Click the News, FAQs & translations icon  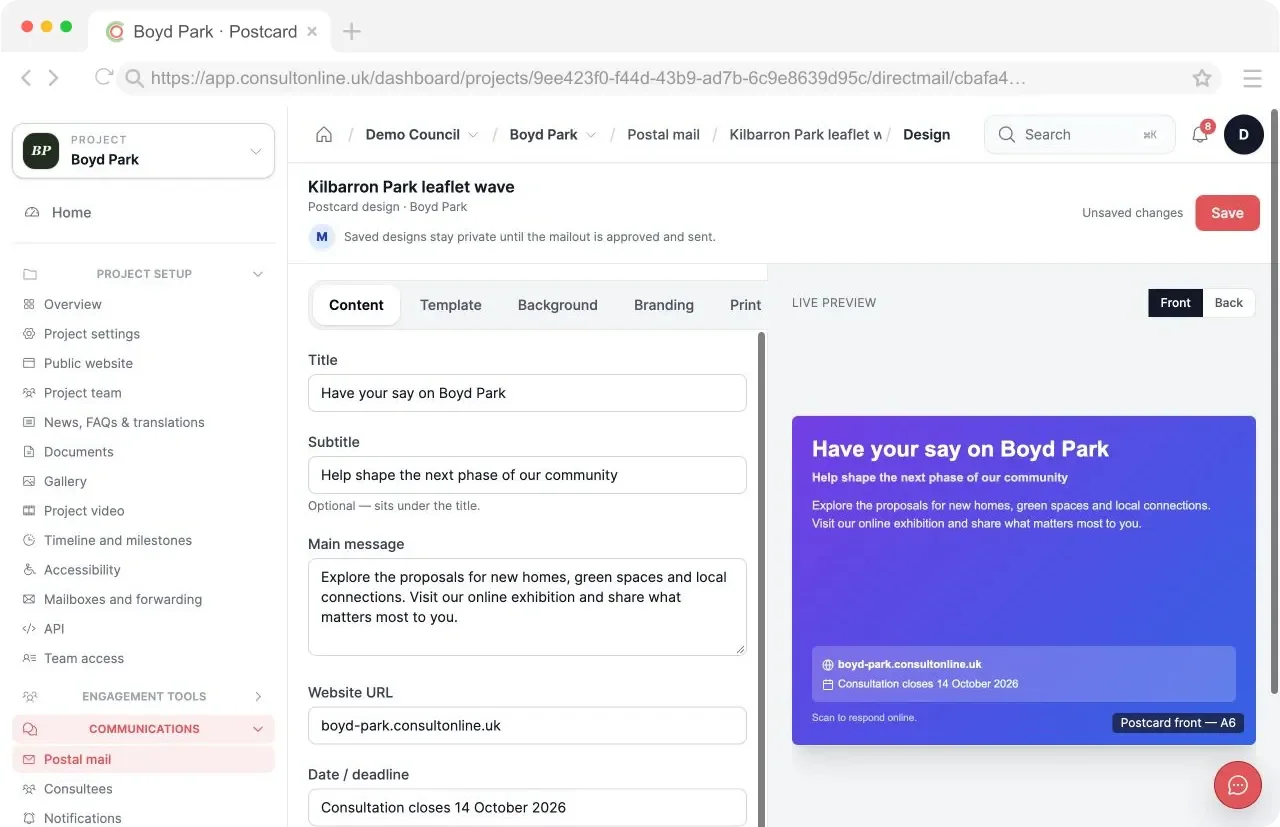point(29,422)
